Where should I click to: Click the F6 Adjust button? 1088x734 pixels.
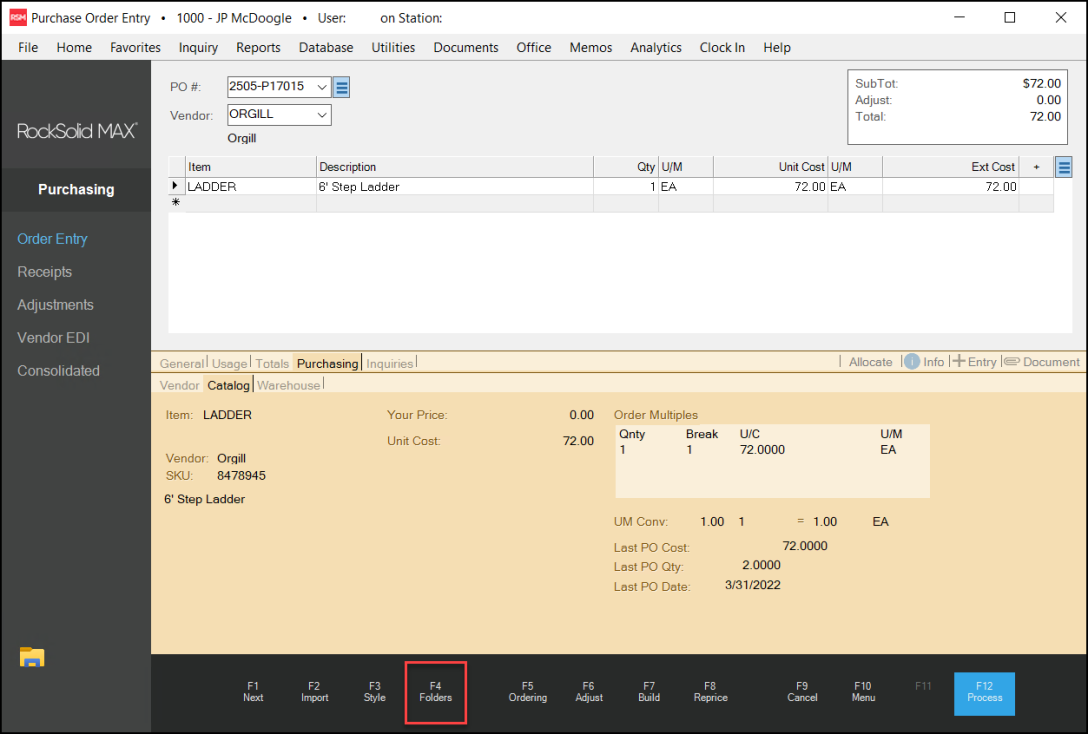point(588,692)
